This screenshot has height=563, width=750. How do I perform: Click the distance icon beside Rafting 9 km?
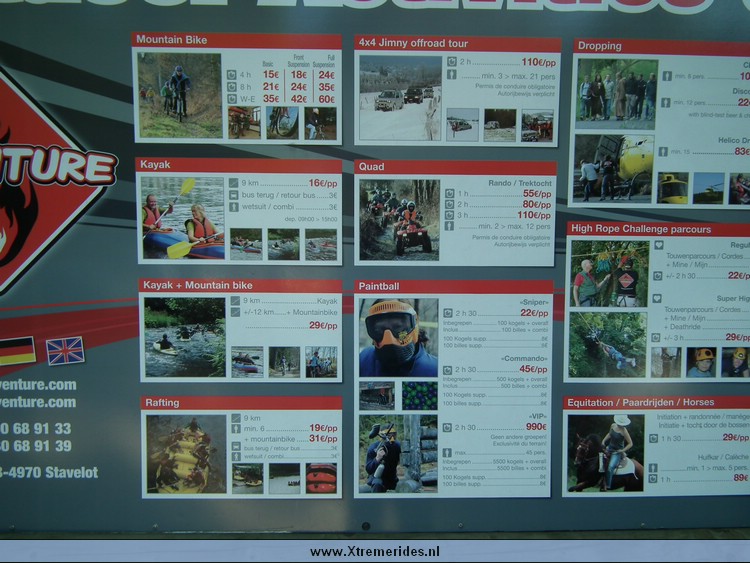pos(236,418)
